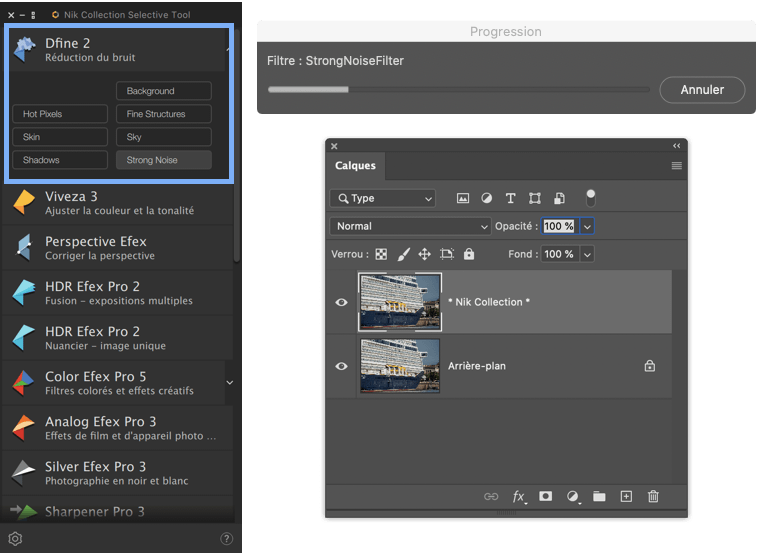The image size is (758, 555).
Task: Select Viveza 3 Ajuster la couleur entry
Action: (x=117, y=203)
